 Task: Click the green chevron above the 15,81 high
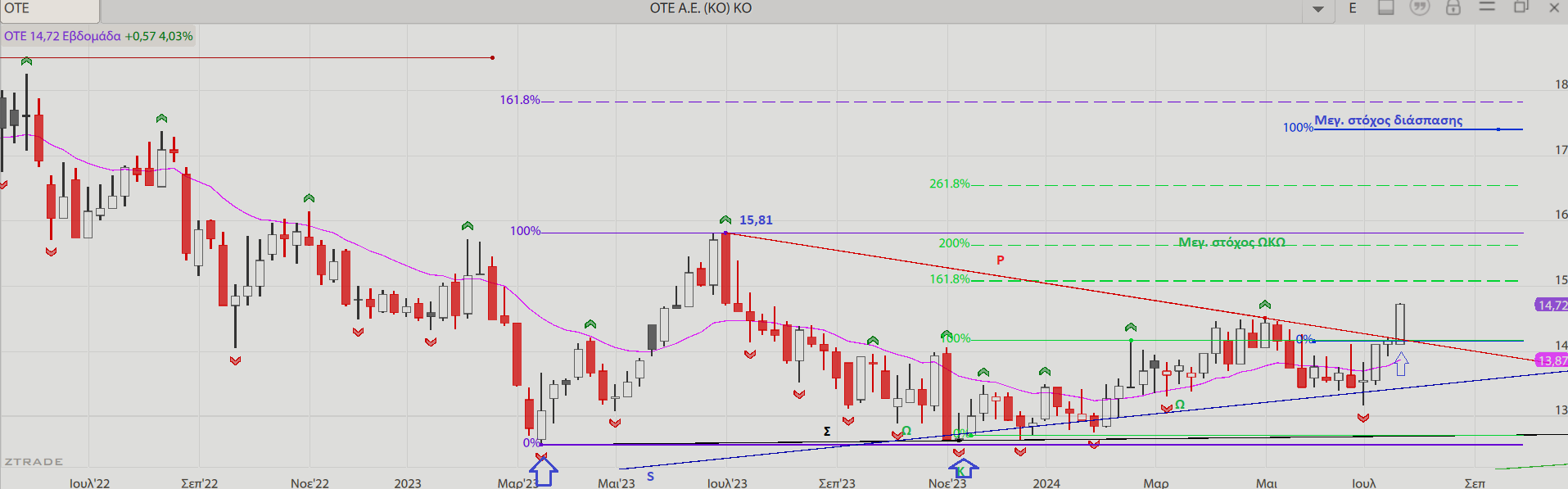pyautogui.click(x=725, y=220)
